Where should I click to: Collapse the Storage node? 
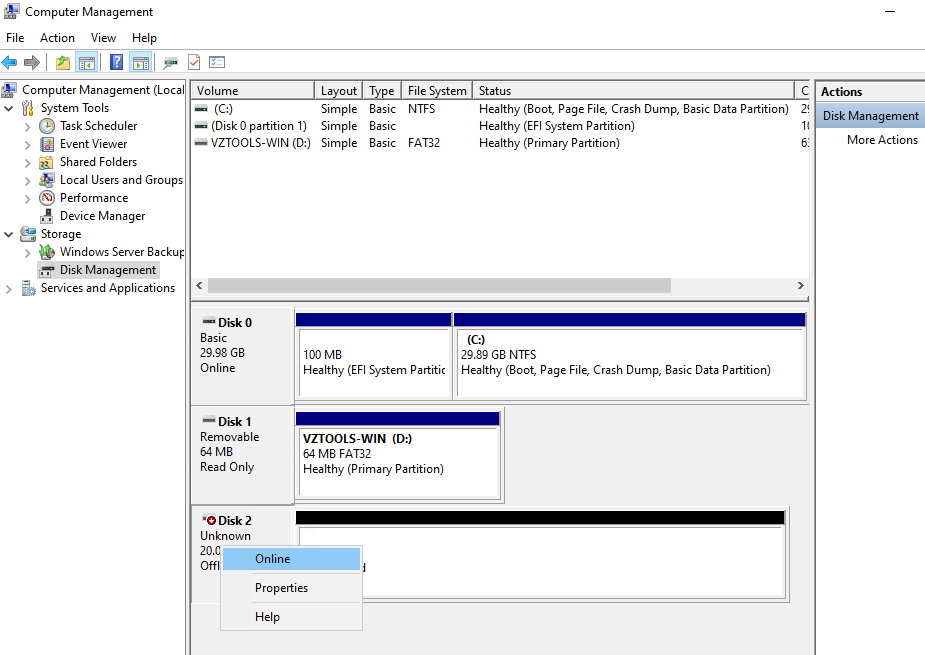9,234
